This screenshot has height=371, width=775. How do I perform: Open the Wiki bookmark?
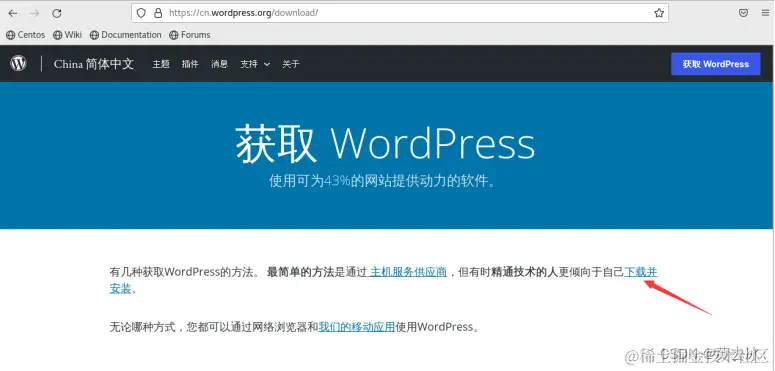(67, 35)
